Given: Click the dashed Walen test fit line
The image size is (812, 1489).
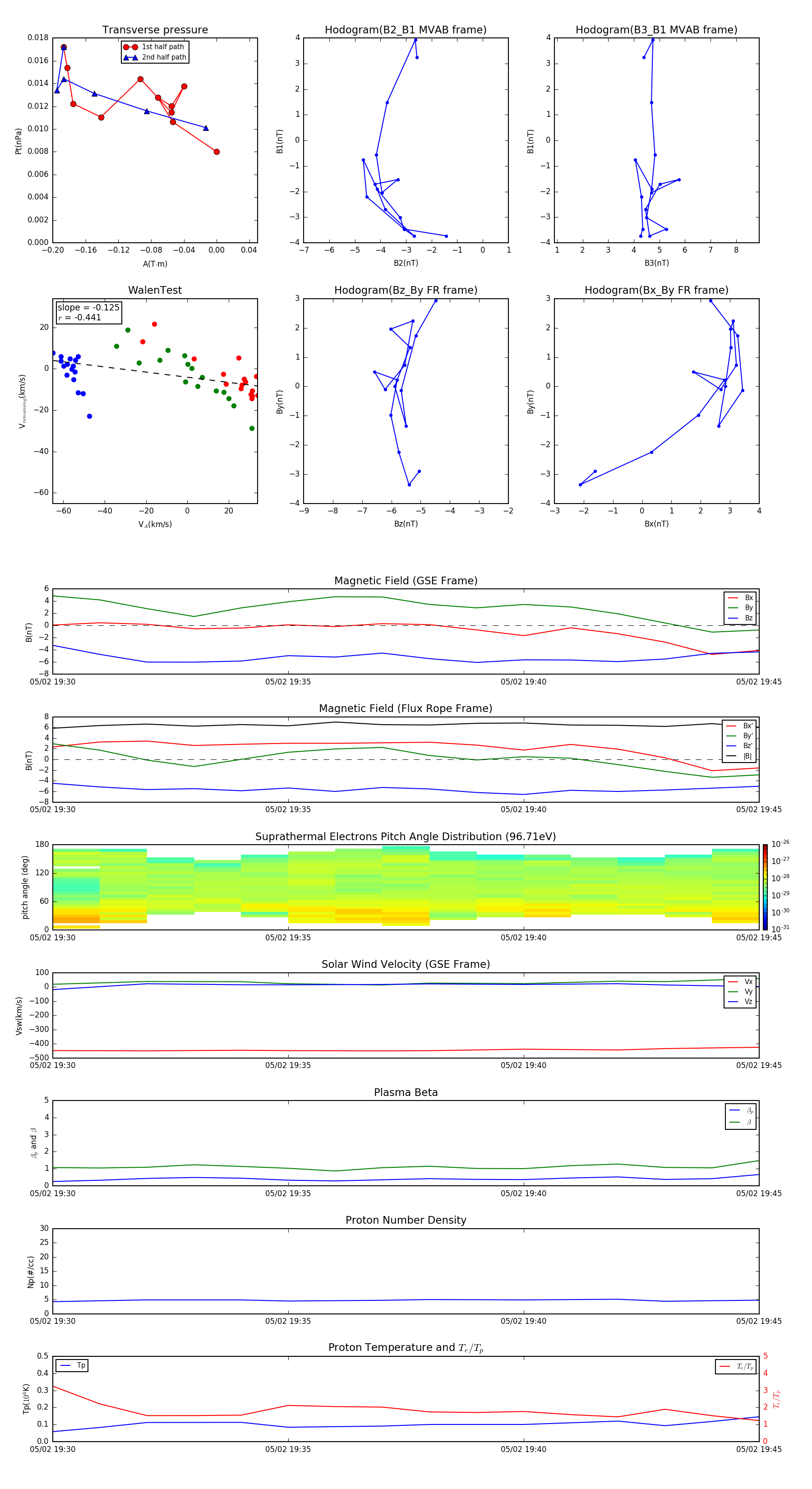Looking at the screenshot, I should (155, 374).
